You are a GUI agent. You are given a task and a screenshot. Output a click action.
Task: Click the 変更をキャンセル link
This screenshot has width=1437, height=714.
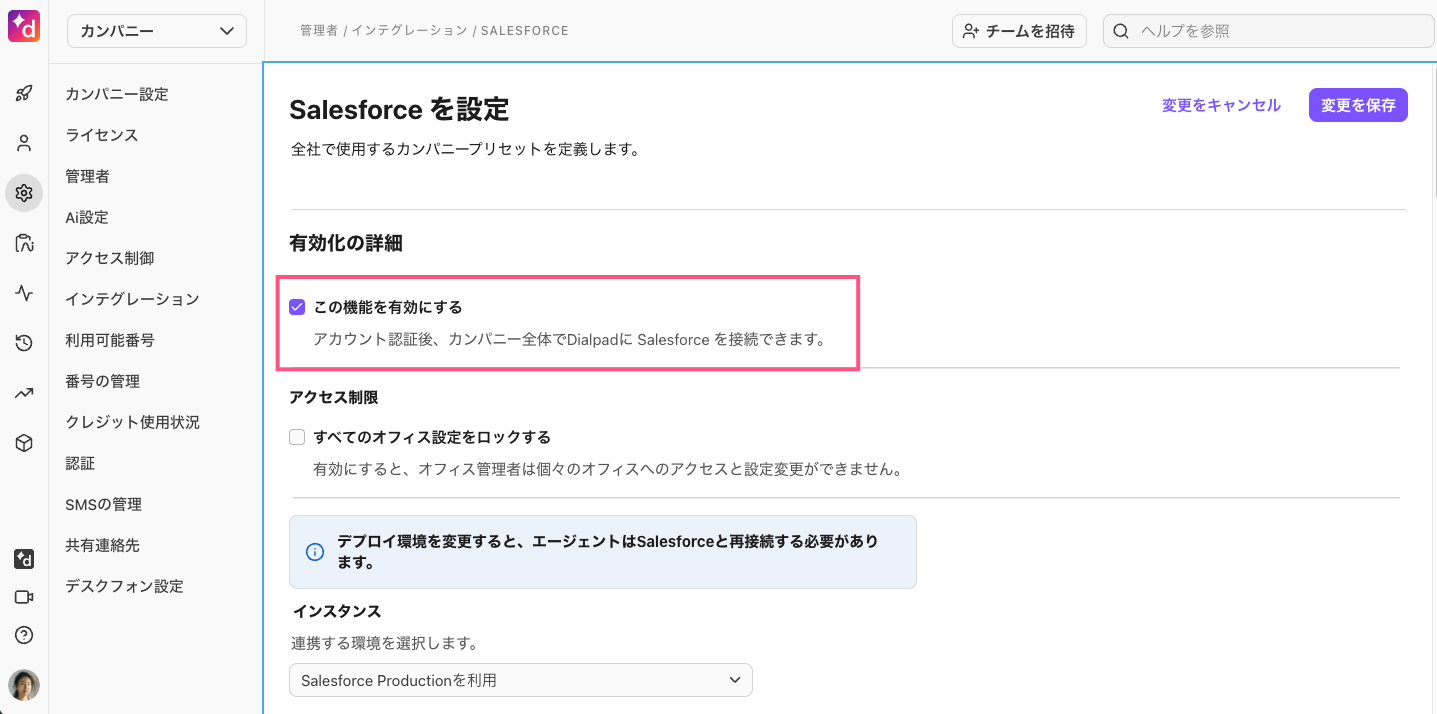pos(1221,105)
